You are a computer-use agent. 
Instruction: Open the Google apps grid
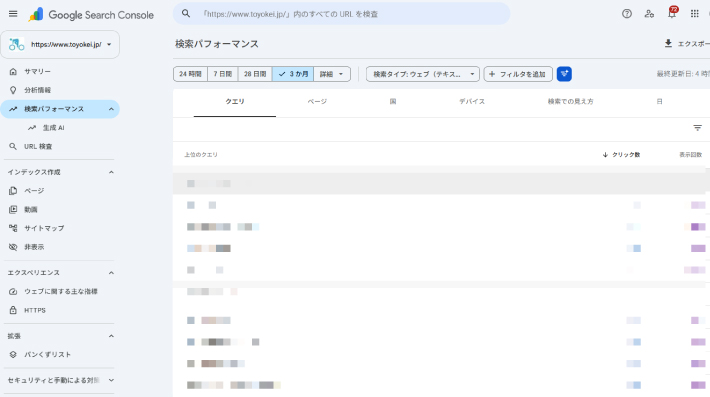coord(695,14)
